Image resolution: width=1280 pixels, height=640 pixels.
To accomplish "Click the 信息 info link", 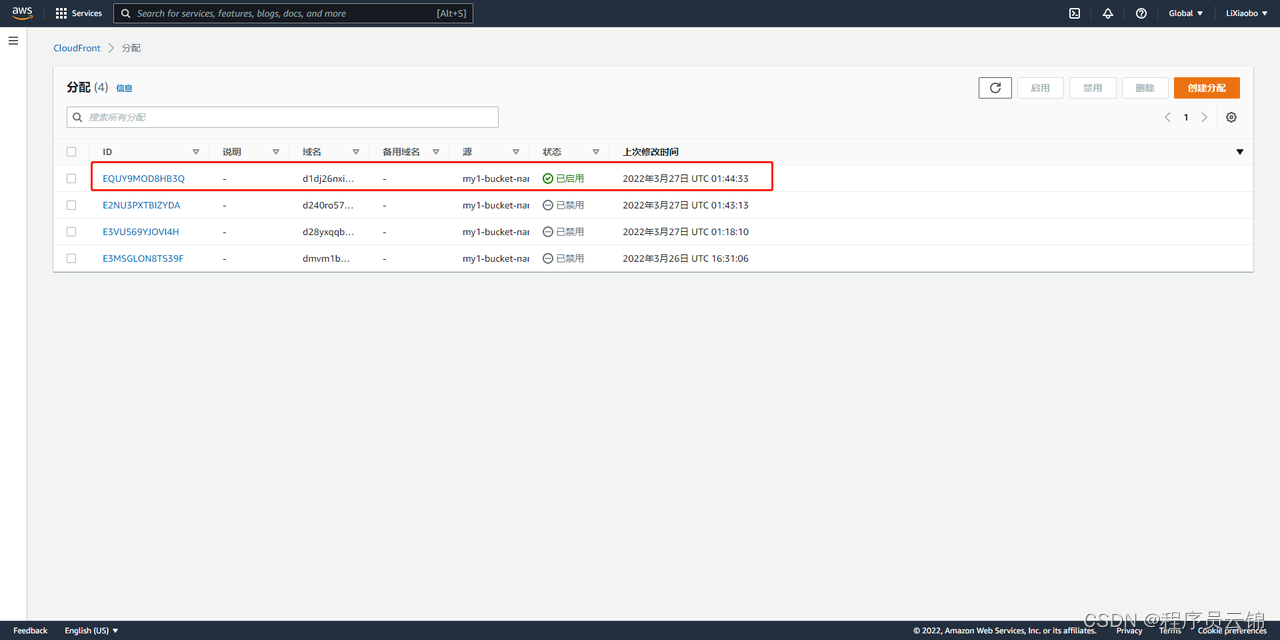I will [x=124, y=88].
